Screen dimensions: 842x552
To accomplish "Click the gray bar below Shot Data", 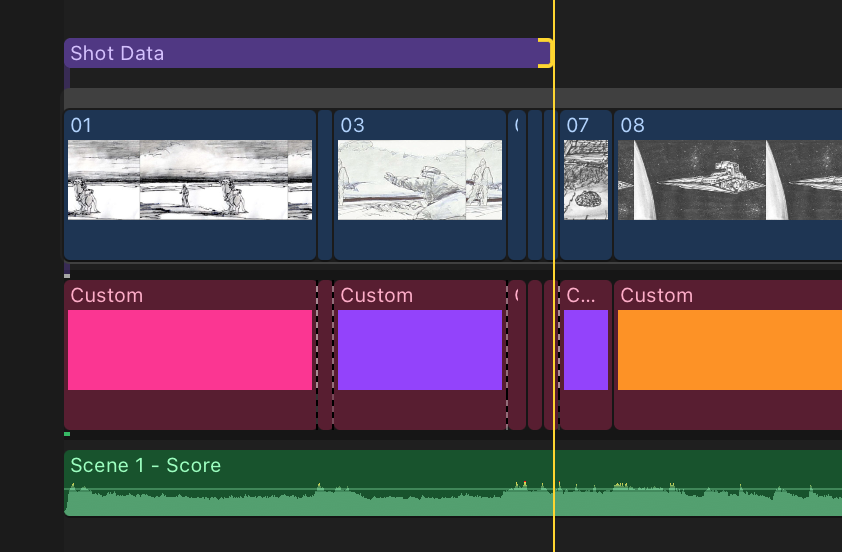I will 453,98.
